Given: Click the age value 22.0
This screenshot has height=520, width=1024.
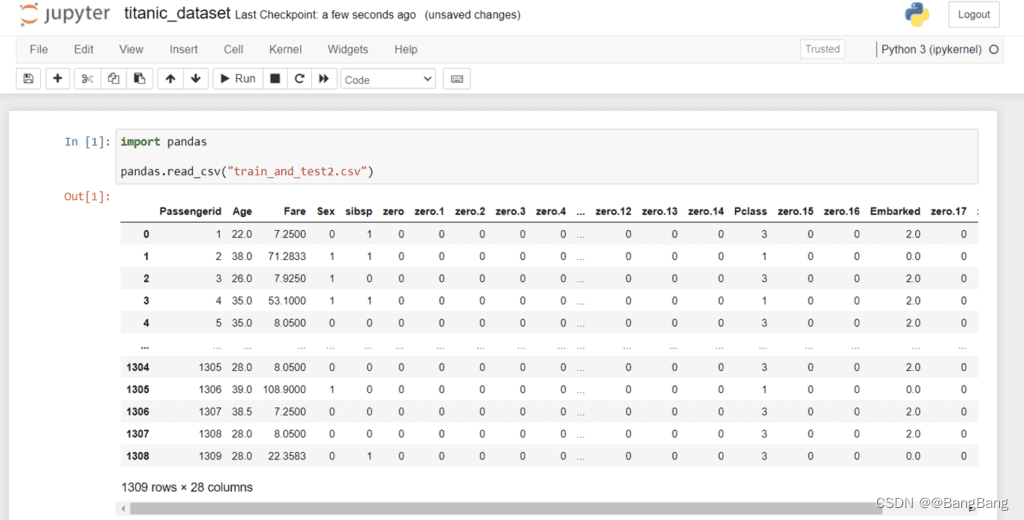Looking at the screenshot, I should click(242, 234).
